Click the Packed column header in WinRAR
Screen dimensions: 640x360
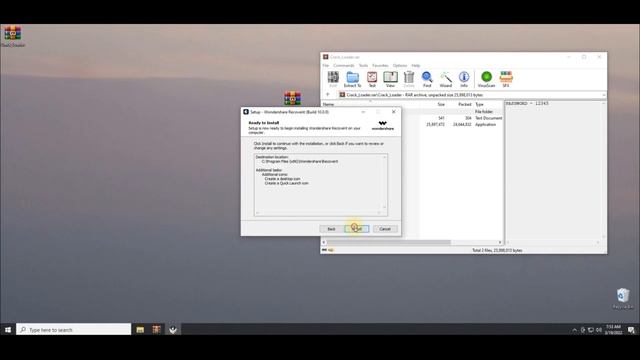coord(464,104)
